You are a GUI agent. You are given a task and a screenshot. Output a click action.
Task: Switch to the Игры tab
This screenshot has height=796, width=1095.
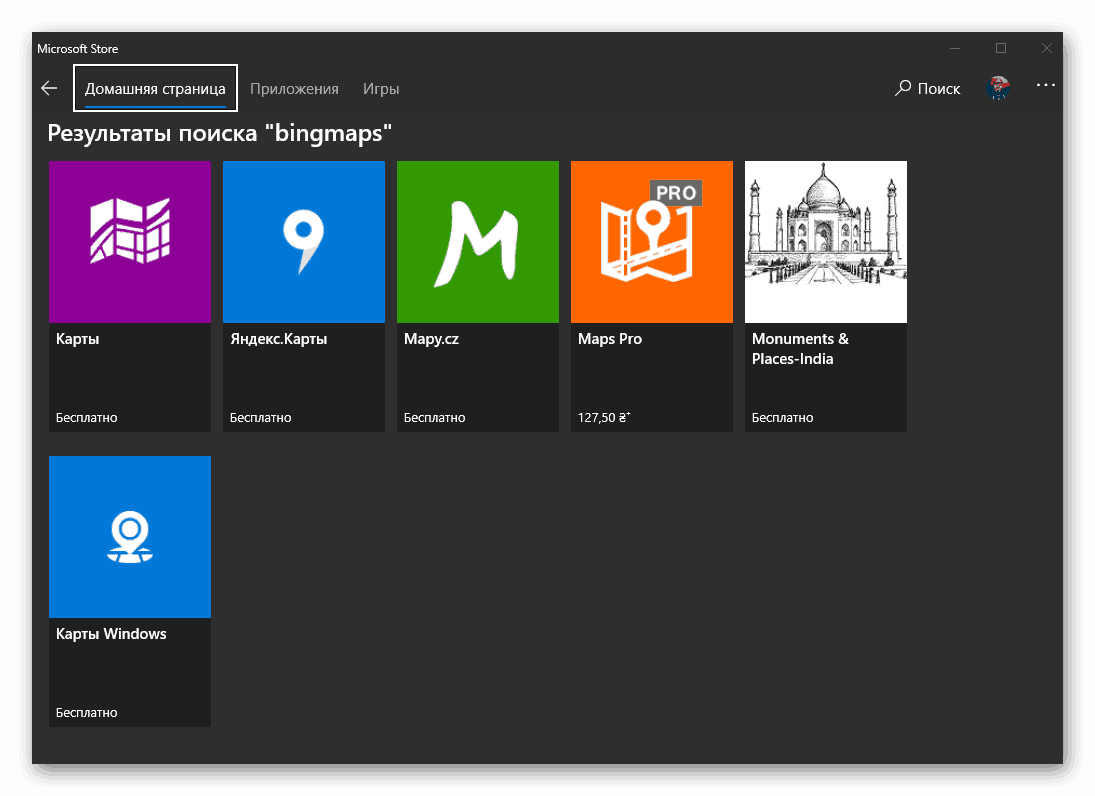pos(381,88)
